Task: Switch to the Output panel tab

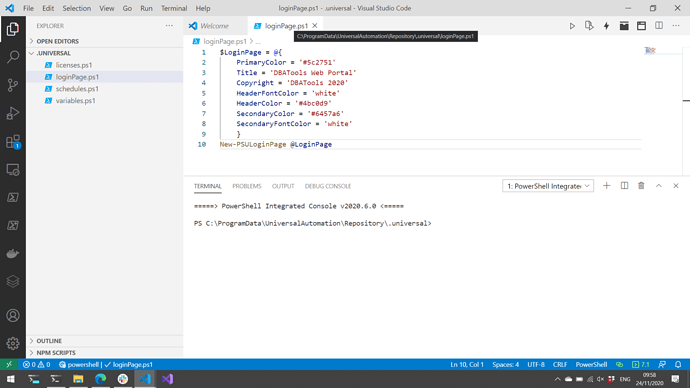Action: [283, 186]
